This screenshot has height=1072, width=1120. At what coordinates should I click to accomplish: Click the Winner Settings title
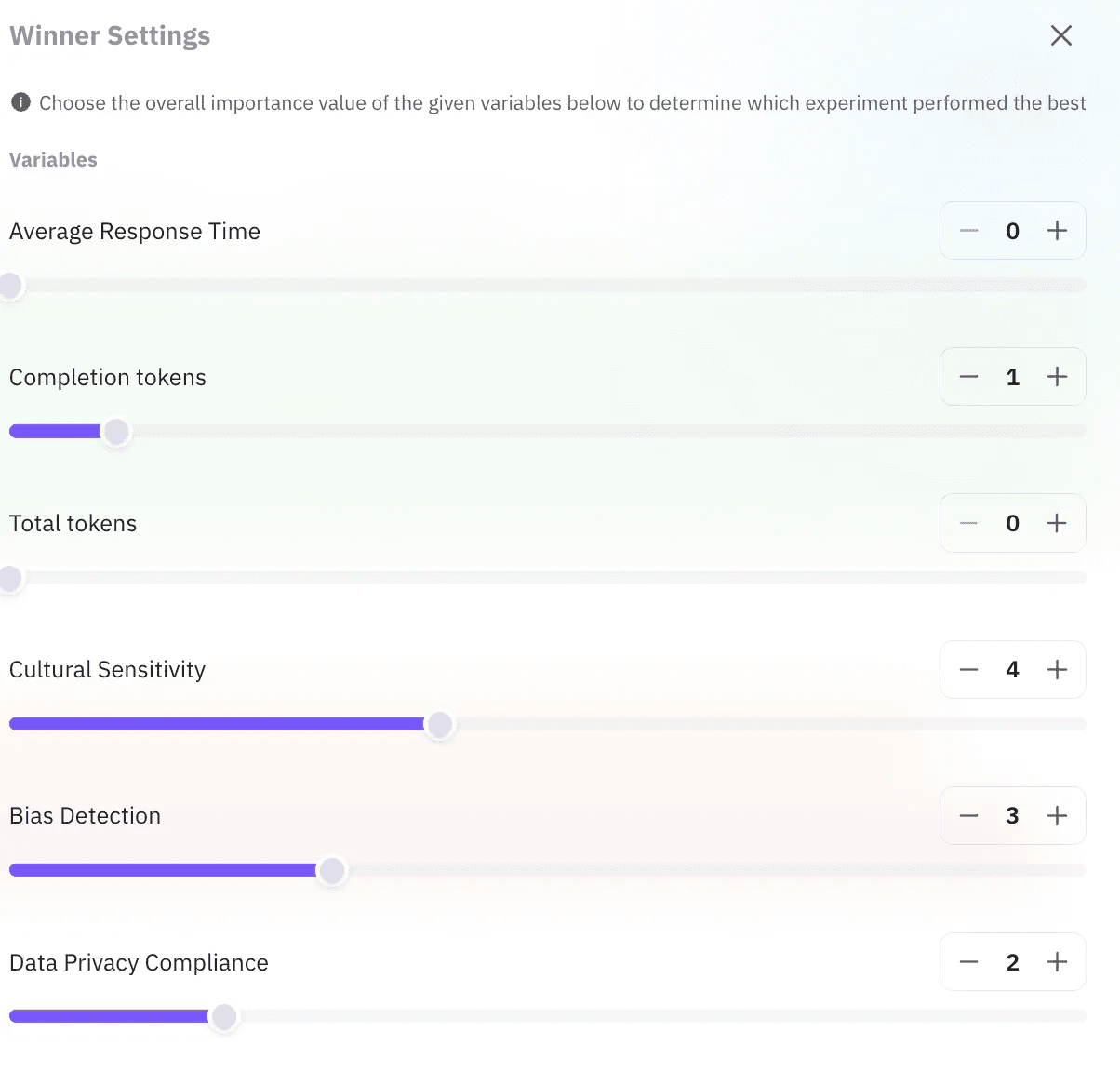pos(110,35)
